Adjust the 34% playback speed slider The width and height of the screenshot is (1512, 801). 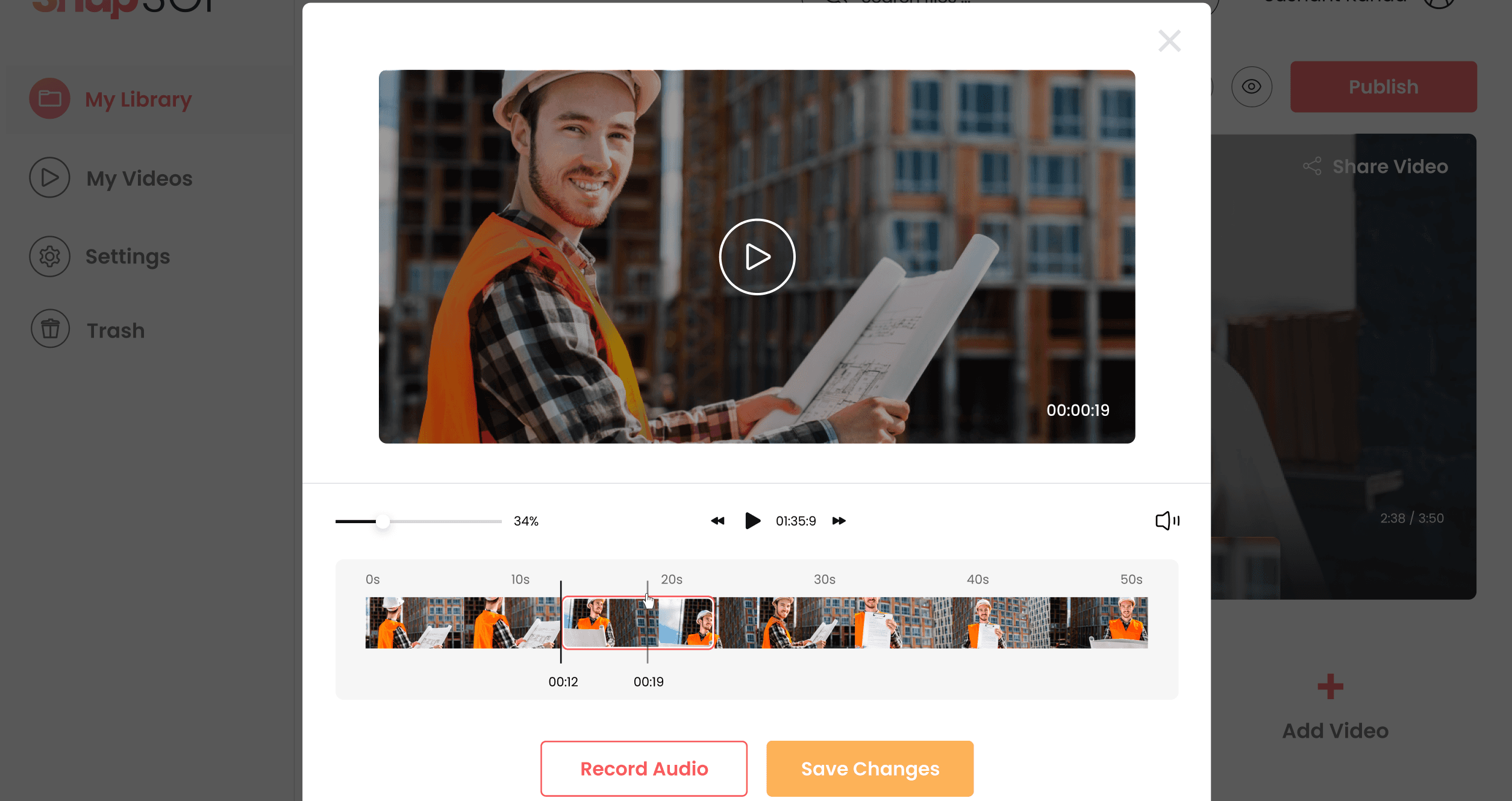click(384, 521)
